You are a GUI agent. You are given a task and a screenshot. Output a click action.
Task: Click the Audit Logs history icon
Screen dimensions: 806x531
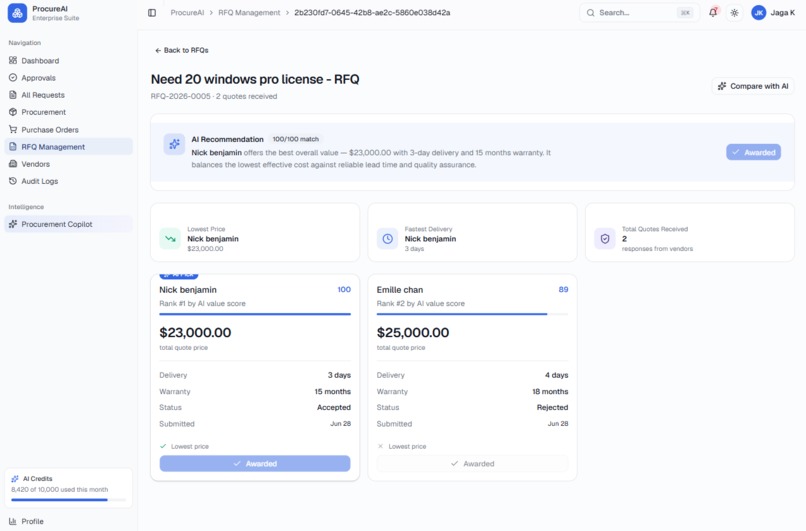pyautogui.click(x=13, y=181)
